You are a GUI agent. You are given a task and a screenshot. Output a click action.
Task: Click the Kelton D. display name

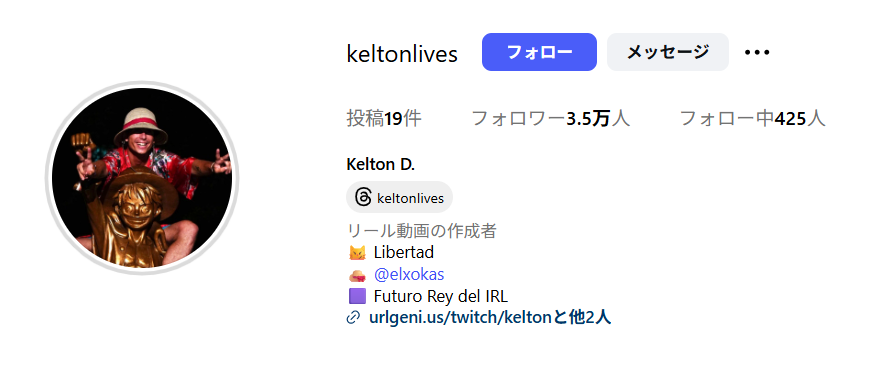coord(381,165)
